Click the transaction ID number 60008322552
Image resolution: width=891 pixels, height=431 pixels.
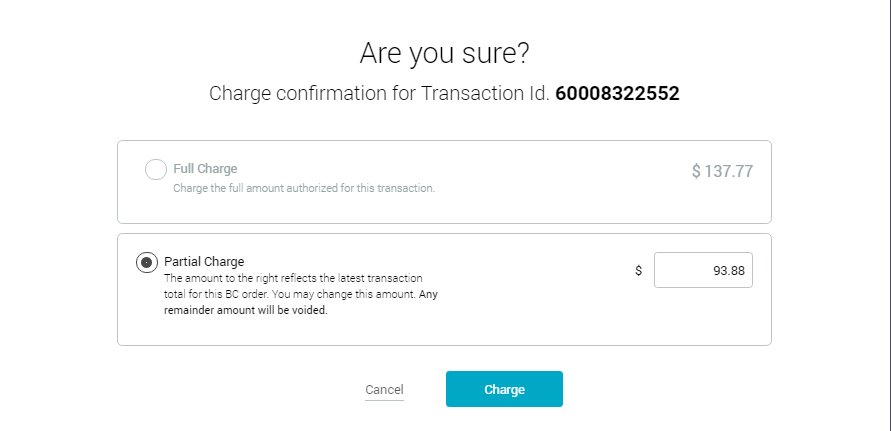click(x=617, y=94)
